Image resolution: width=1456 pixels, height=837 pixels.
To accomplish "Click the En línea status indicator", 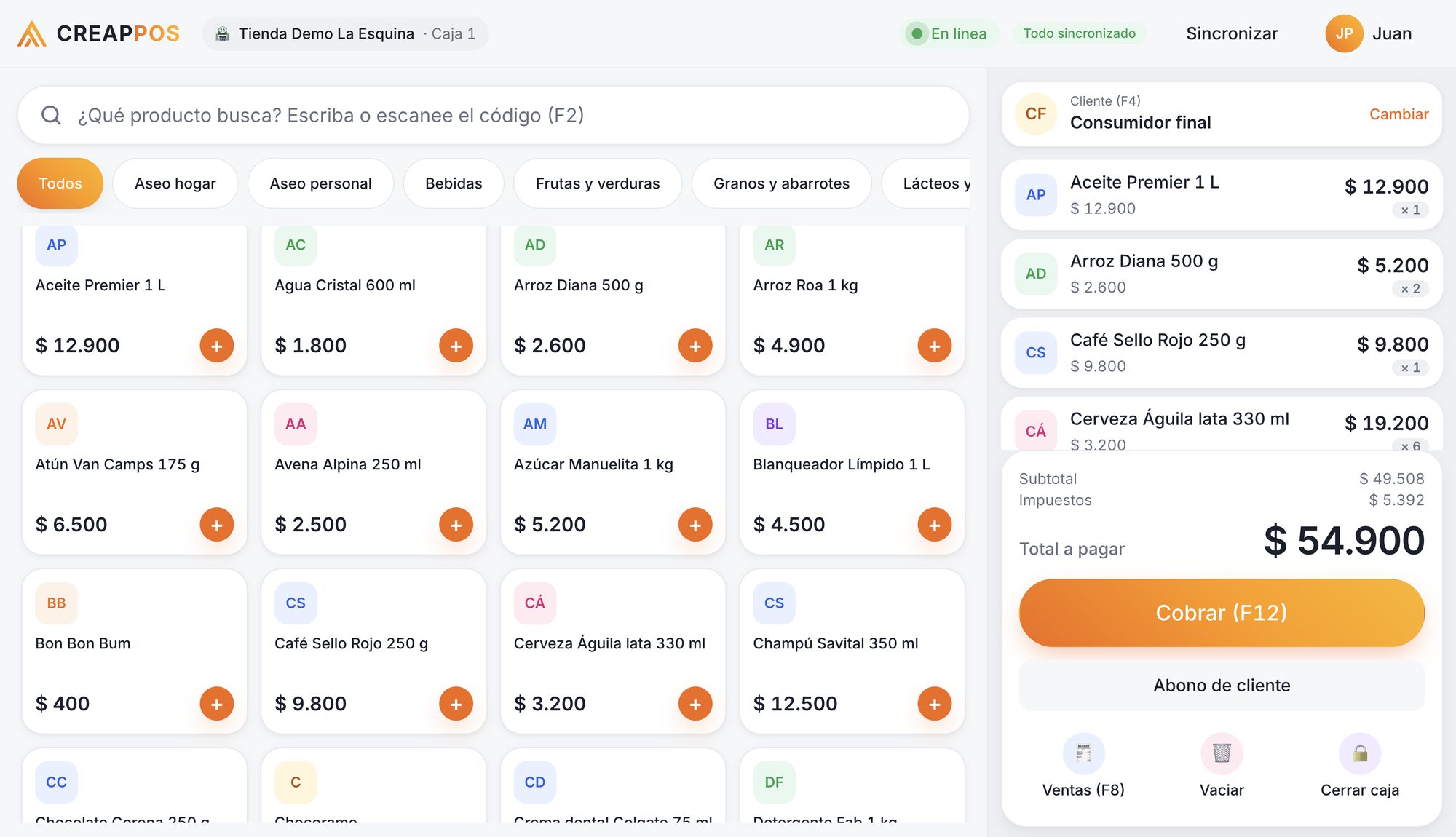I will (949, 33).
